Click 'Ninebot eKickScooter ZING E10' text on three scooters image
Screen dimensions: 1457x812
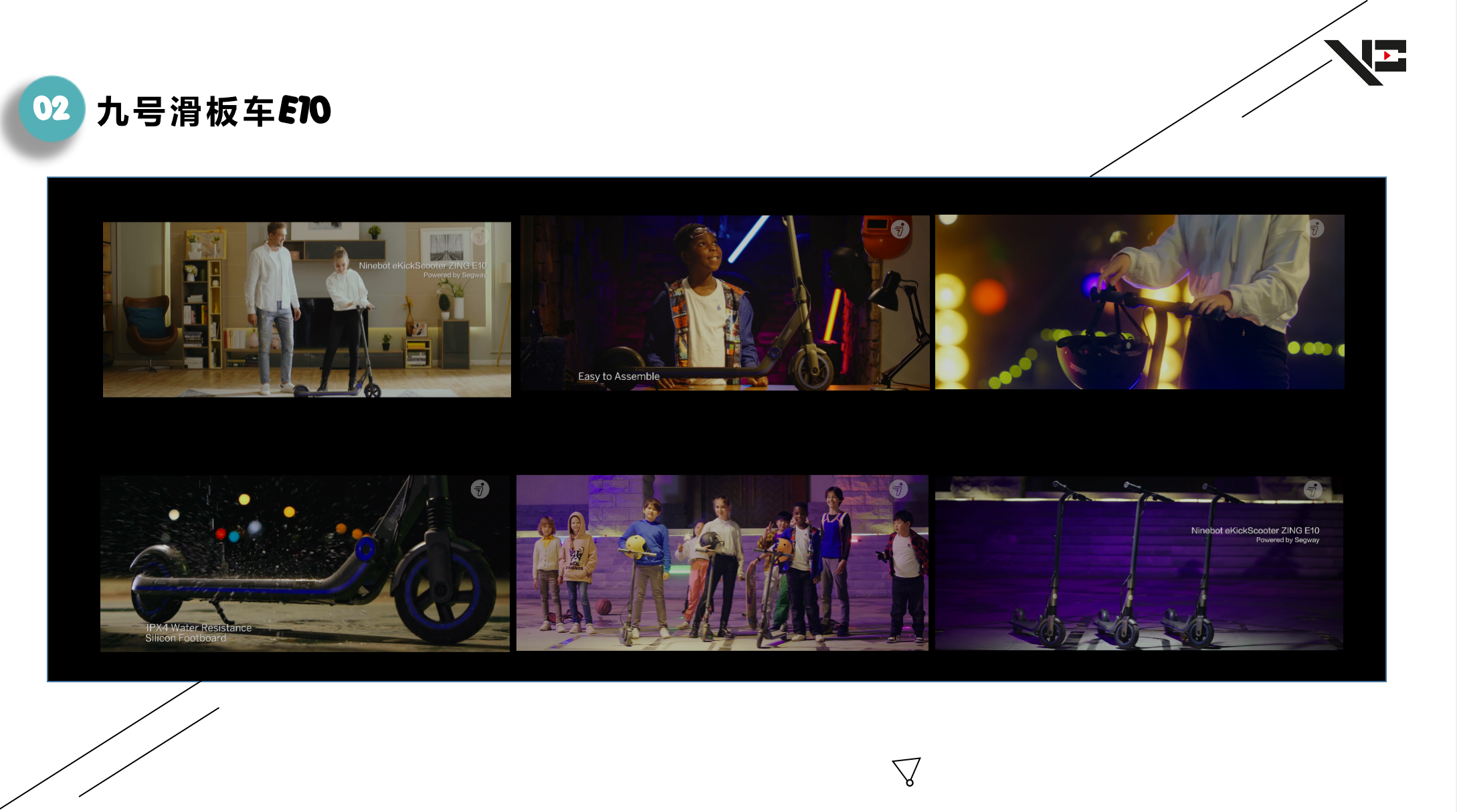[x=1255, y=530]
